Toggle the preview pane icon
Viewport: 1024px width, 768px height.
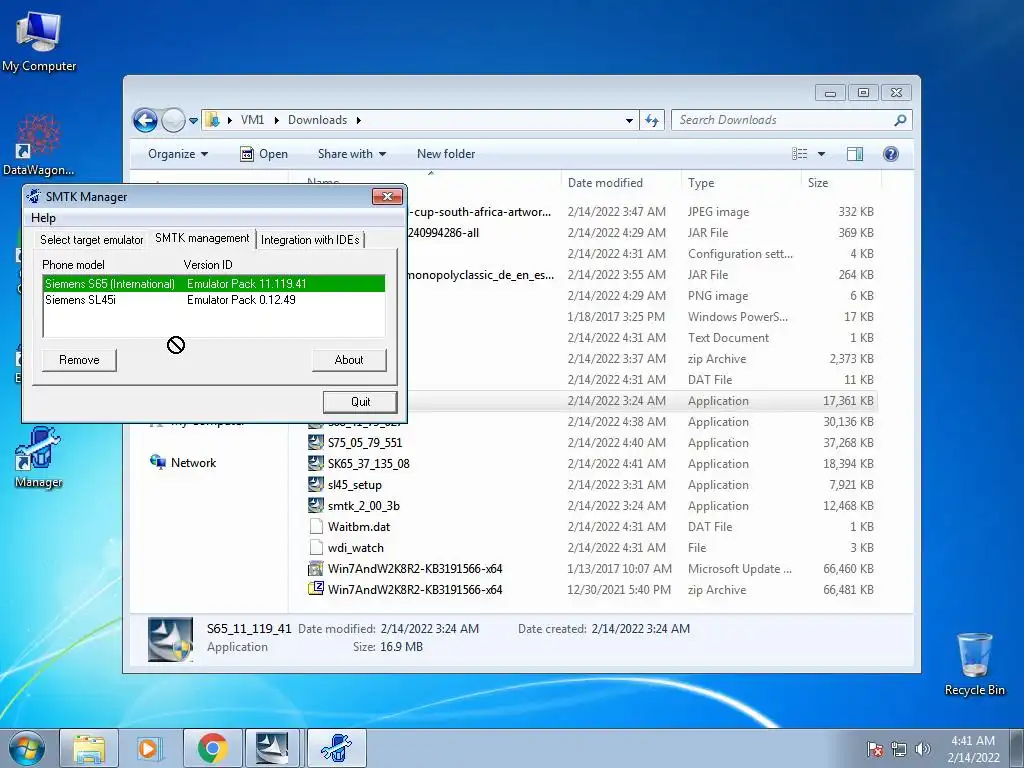click(855, 154)
